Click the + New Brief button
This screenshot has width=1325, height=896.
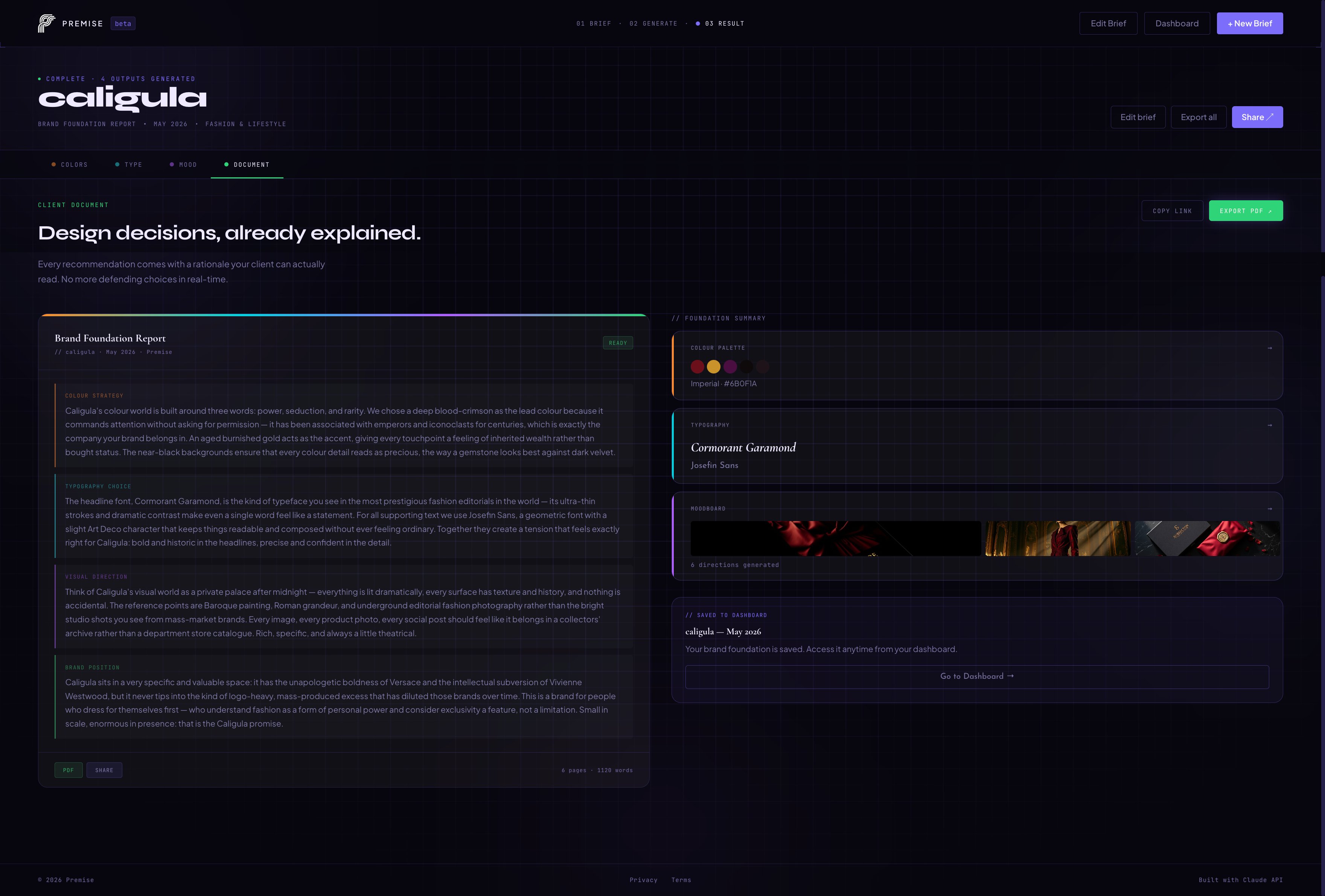[x=1250, y=23]
